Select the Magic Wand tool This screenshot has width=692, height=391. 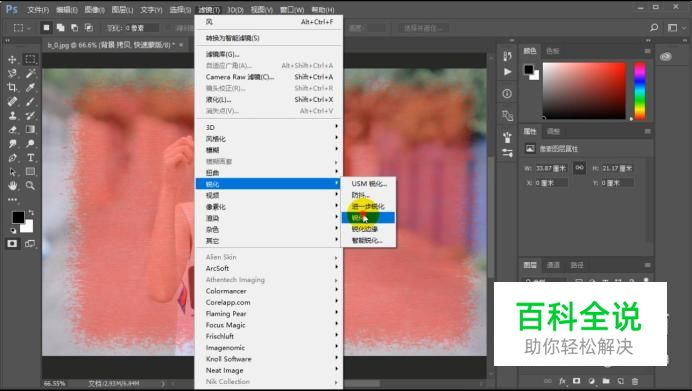tap(30, 73)
